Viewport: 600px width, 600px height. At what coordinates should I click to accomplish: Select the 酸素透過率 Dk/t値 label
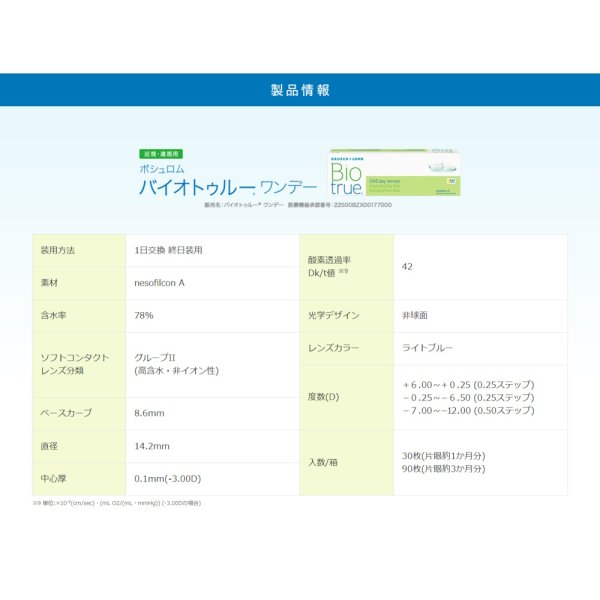tap(329, 266)
